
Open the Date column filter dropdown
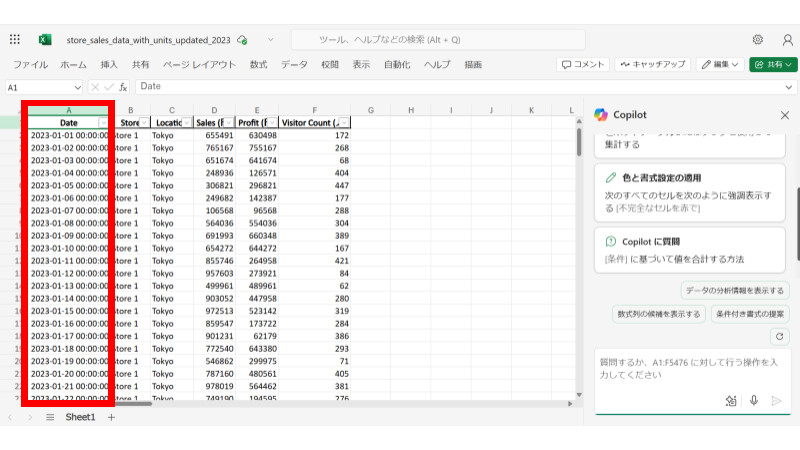pyautogui.click(x=103, y=122)
